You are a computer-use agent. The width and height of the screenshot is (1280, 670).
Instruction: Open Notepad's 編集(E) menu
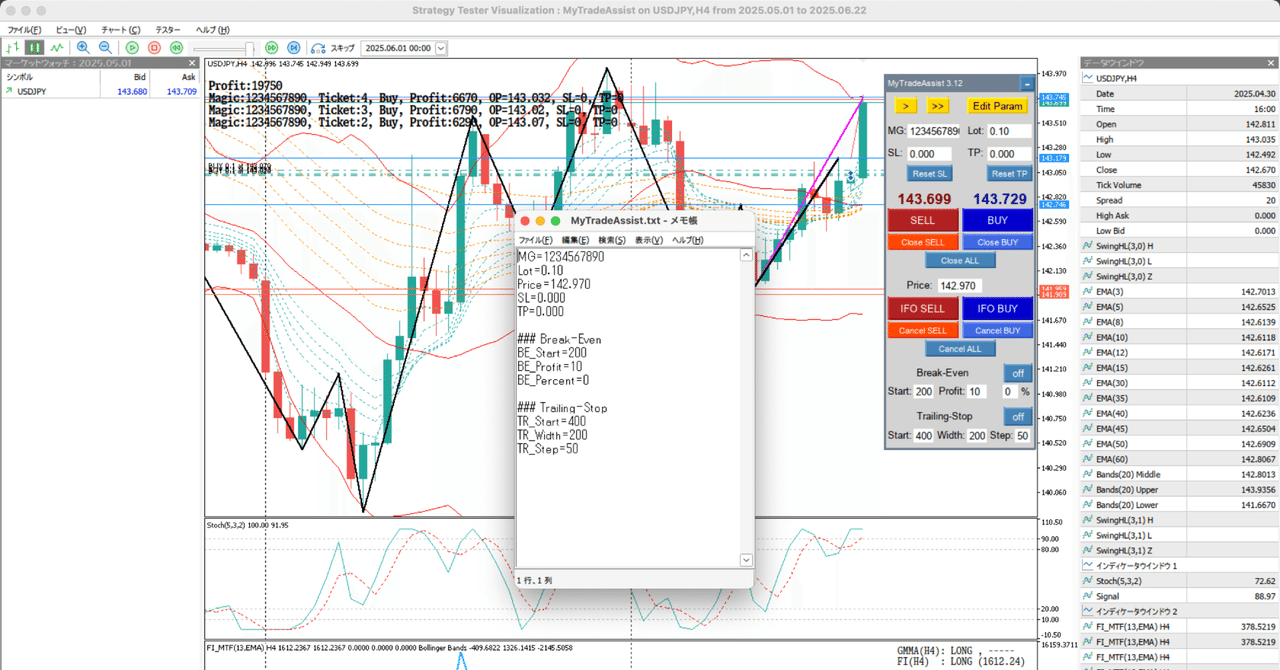pos(575,240)
